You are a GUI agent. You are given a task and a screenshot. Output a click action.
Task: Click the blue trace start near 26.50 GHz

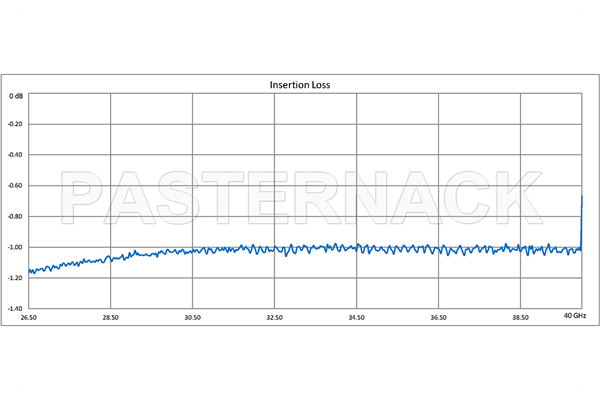(30, 271)
